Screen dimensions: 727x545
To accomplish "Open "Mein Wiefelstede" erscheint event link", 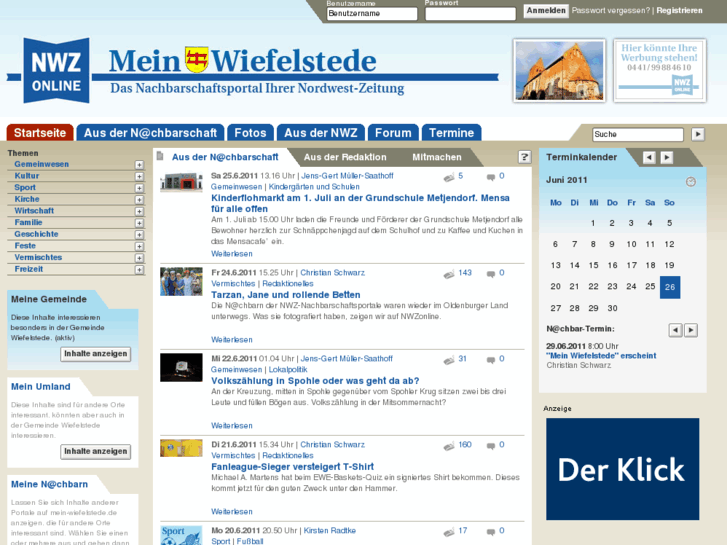I will pyautogui.click(x=601, y=356).
